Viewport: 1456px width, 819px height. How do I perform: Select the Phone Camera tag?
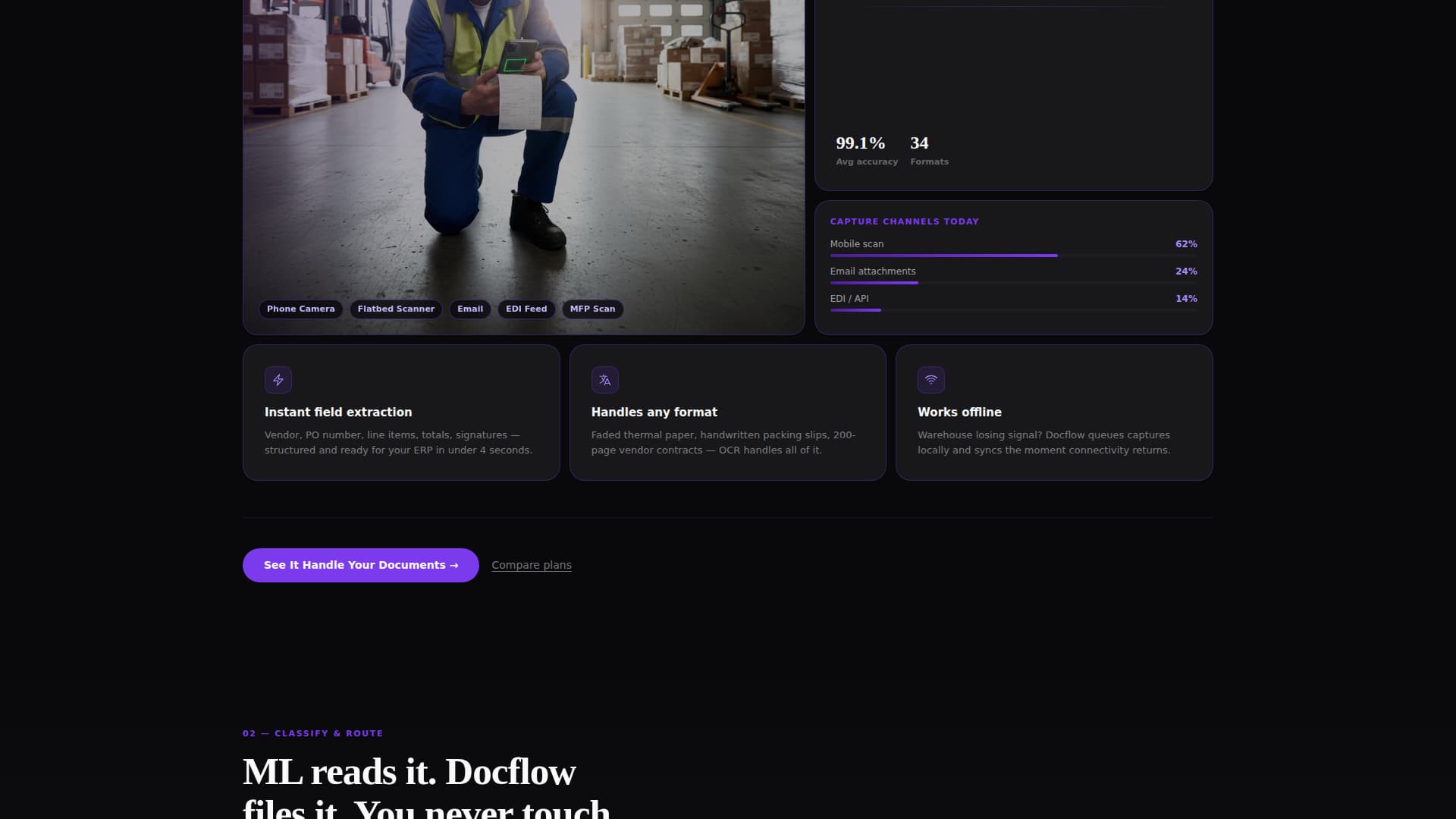tap(301, 309)
